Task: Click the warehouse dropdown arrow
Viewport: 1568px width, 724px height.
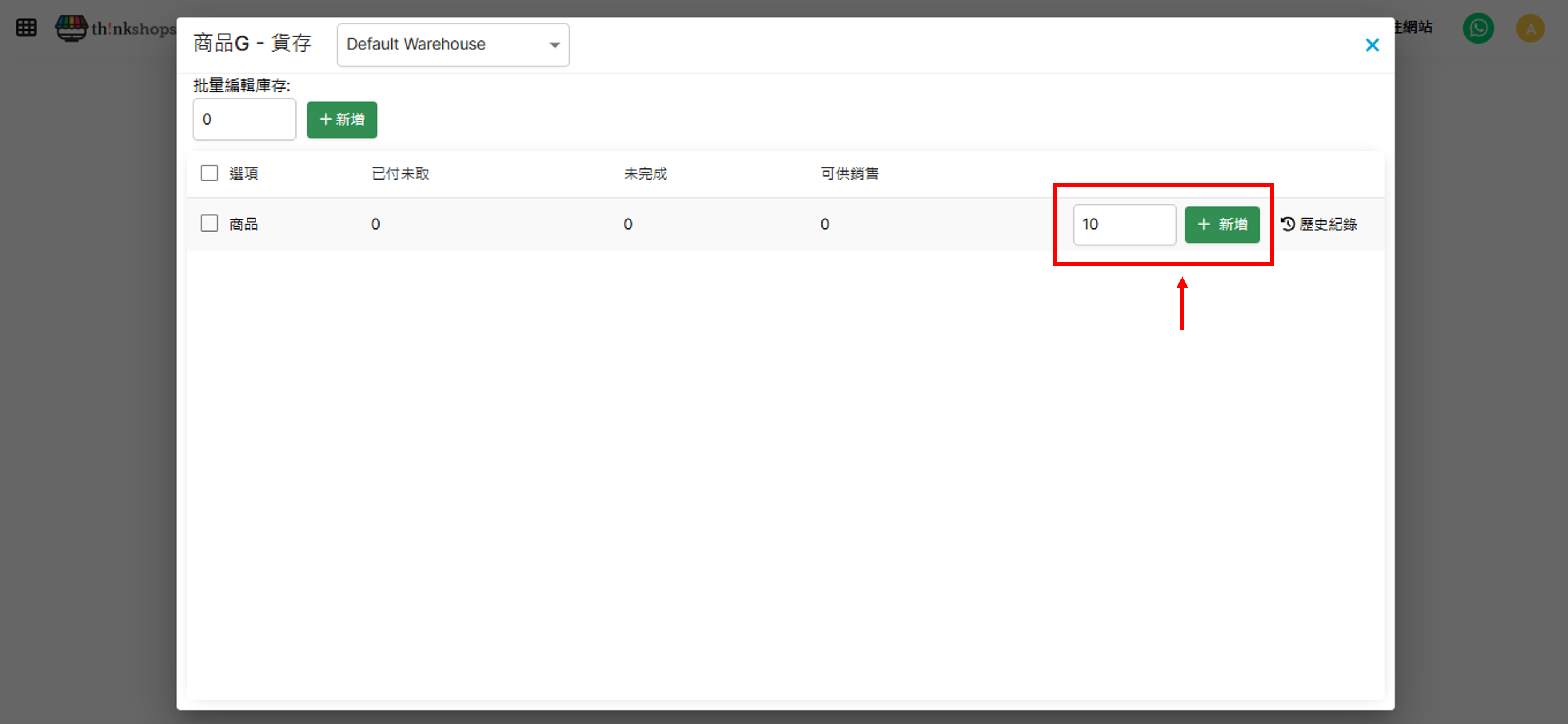Action: pos(554,45)
